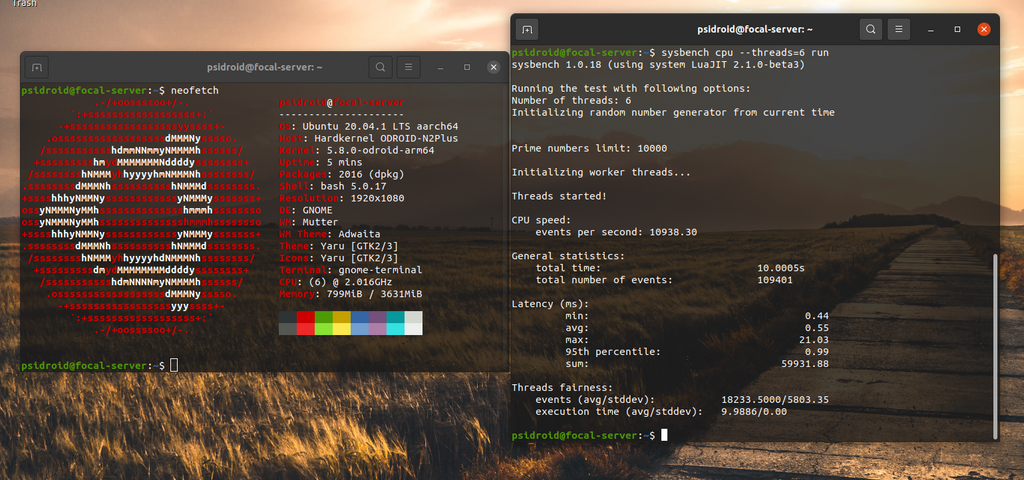Close the sysbench terminal with the orange button
1024x480 pixels.
tap(984, 30)
